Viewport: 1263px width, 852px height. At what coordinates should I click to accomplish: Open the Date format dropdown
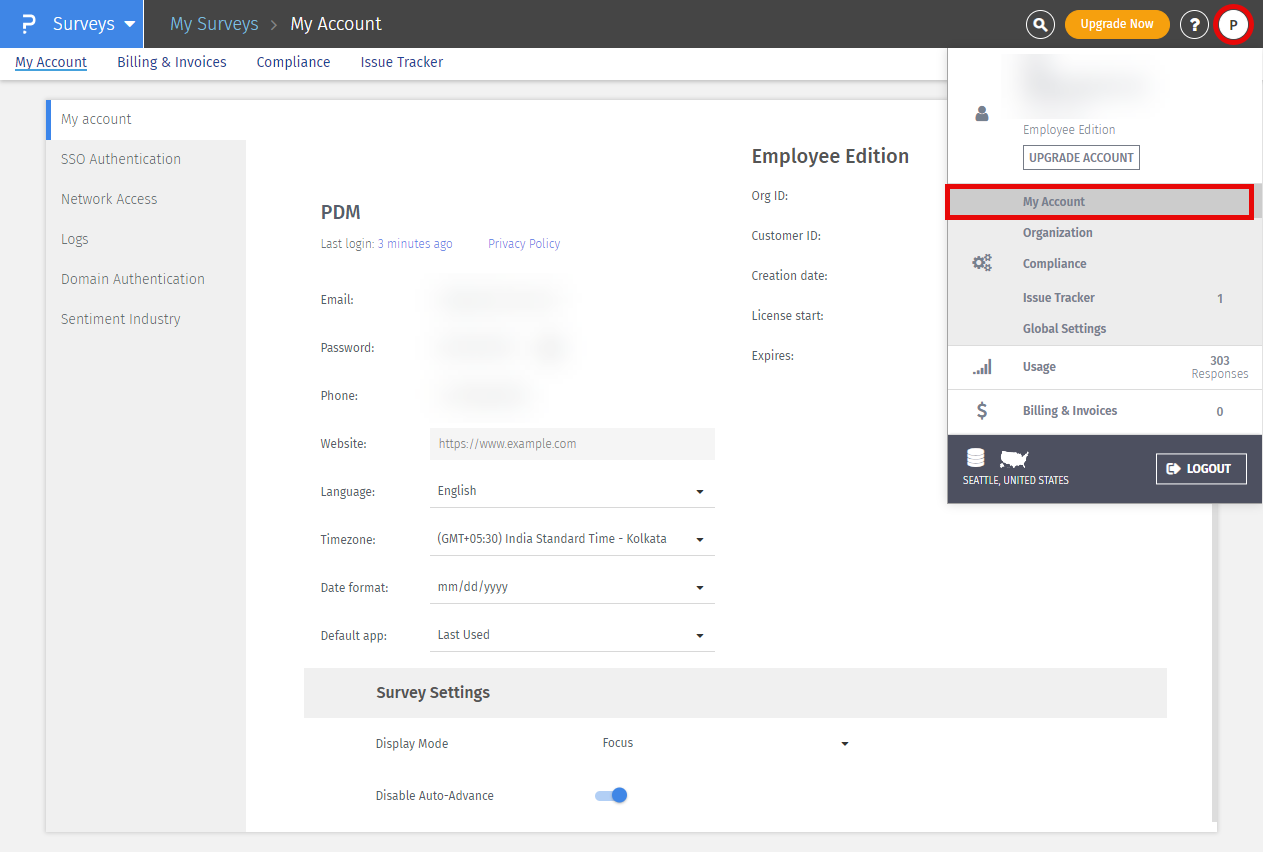[572, 587]
